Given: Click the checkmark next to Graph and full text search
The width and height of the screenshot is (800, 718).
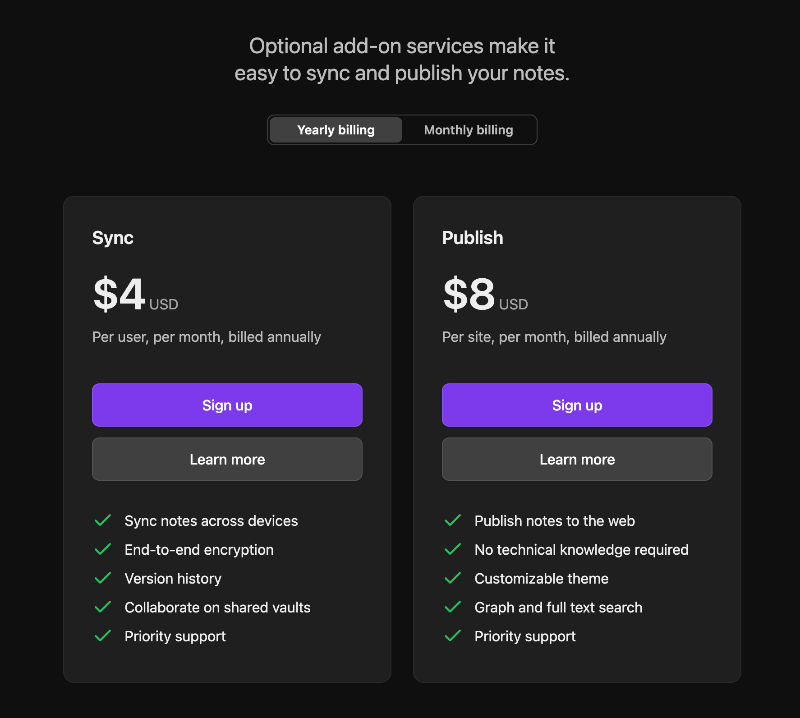Looking at the screenshot, I should click(x=452, y=608).
